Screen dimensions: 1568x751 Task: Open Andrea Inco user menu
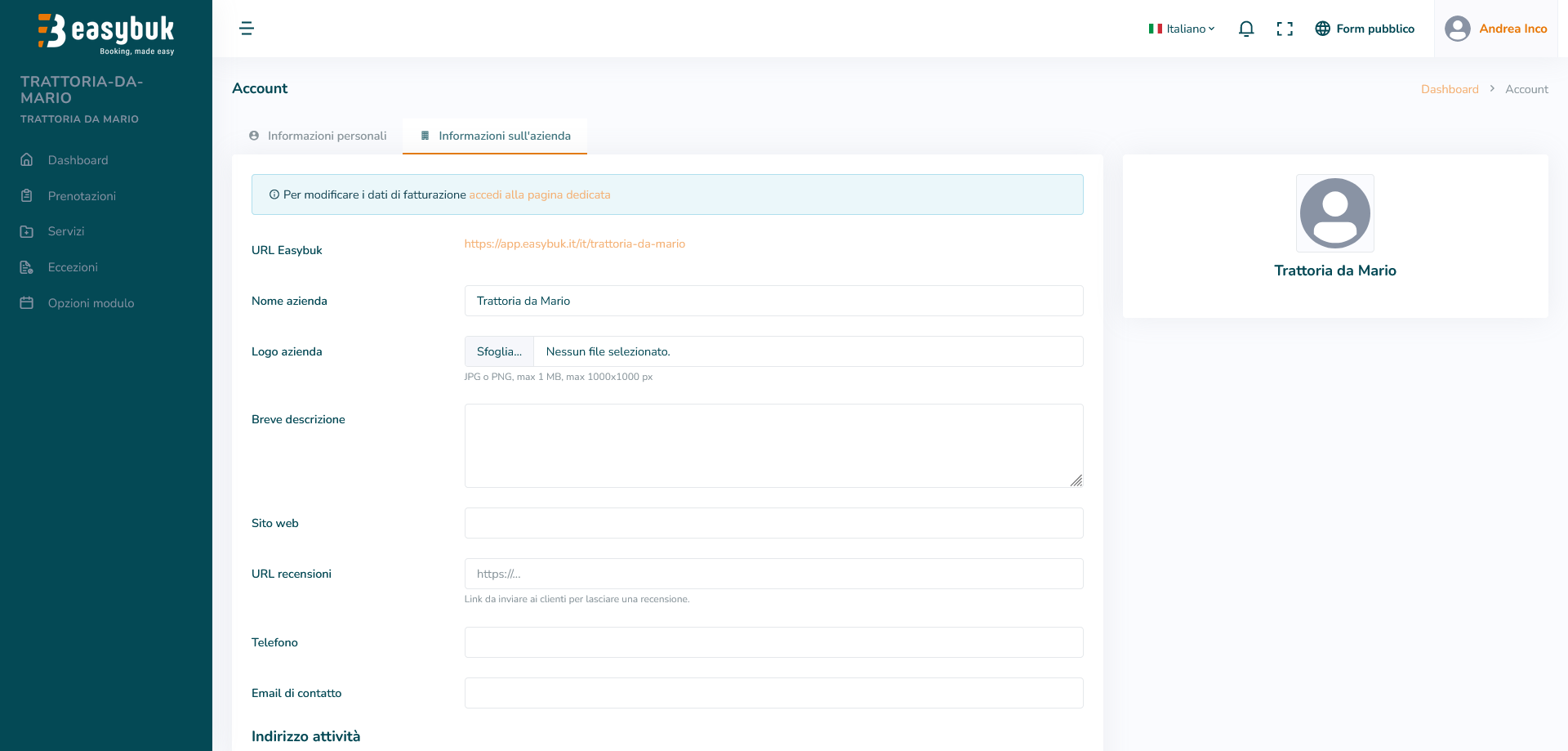tap(1496, 29)
